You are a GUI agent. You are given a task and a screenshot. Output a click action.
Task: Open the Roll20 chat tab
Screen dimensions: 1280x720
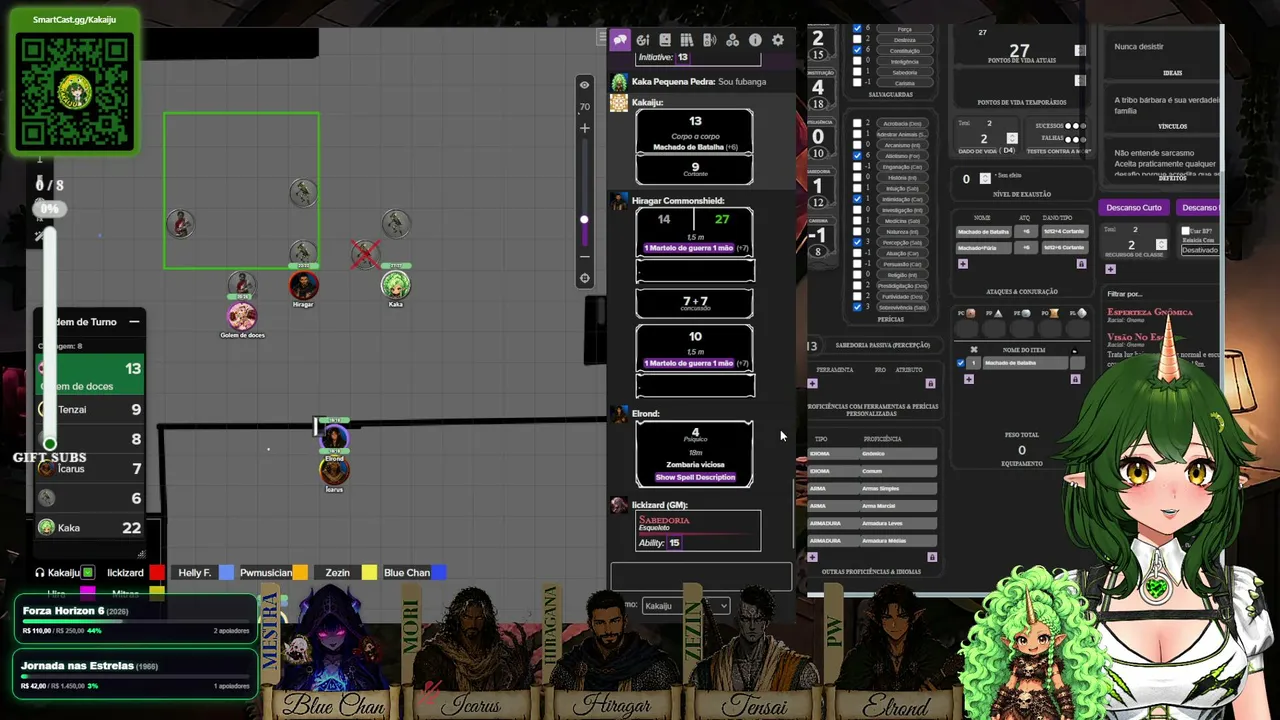click(620, 40)
